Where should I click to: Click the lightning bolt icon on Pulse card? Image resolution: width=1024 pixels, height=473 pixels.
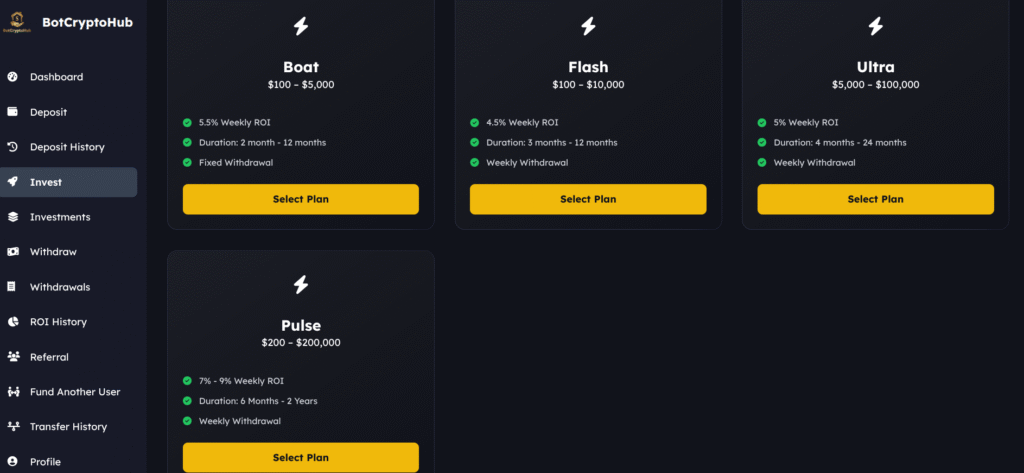300,285
